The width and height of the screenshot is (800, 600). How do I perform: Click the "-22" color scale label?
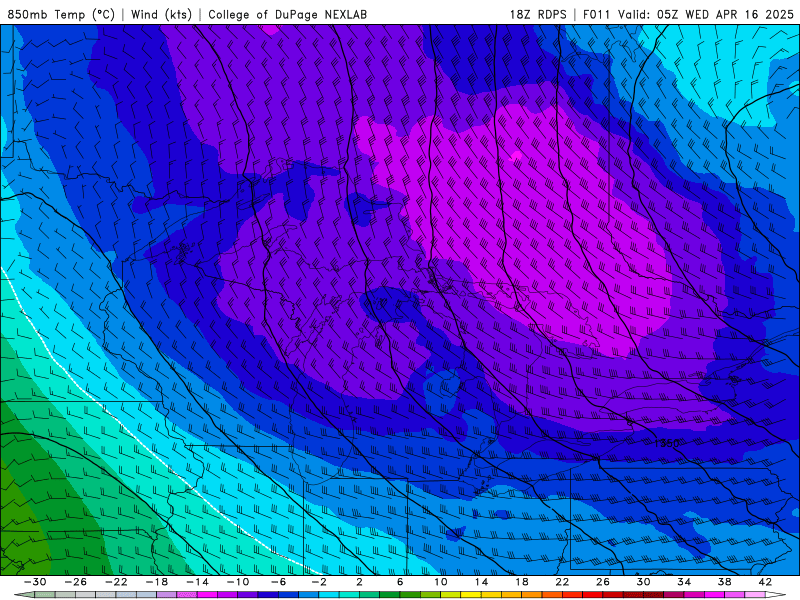(x=116, y=582)
